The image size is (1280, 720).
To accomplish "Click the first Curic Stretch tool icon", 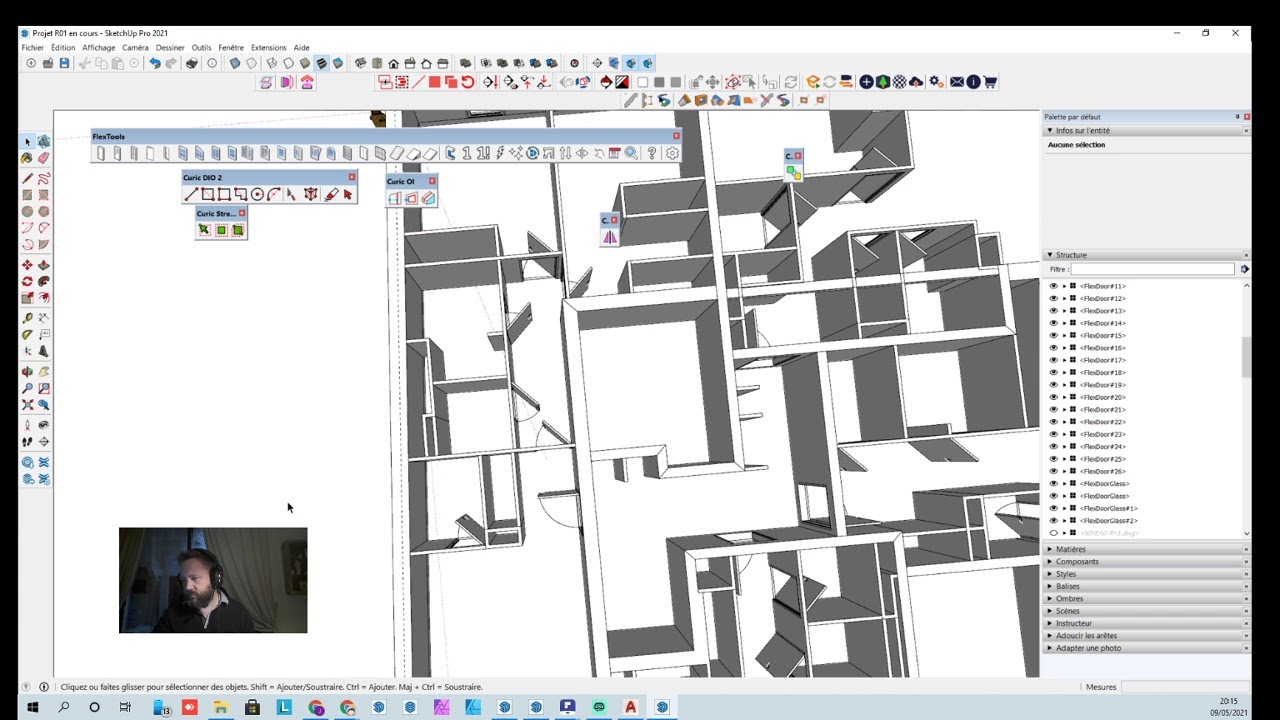I will 204,230.
